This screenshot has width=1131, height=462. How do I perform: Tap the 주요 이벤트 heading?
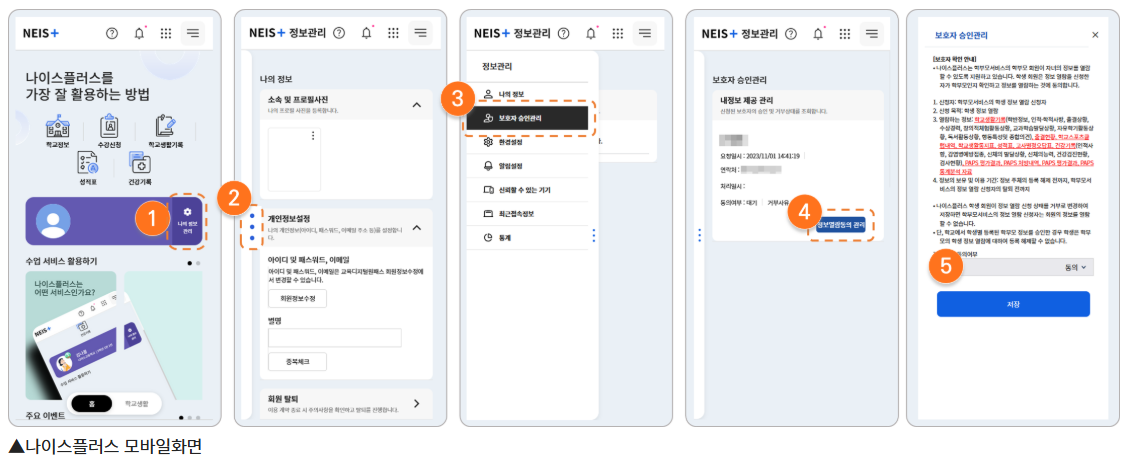tap(45, 417)
